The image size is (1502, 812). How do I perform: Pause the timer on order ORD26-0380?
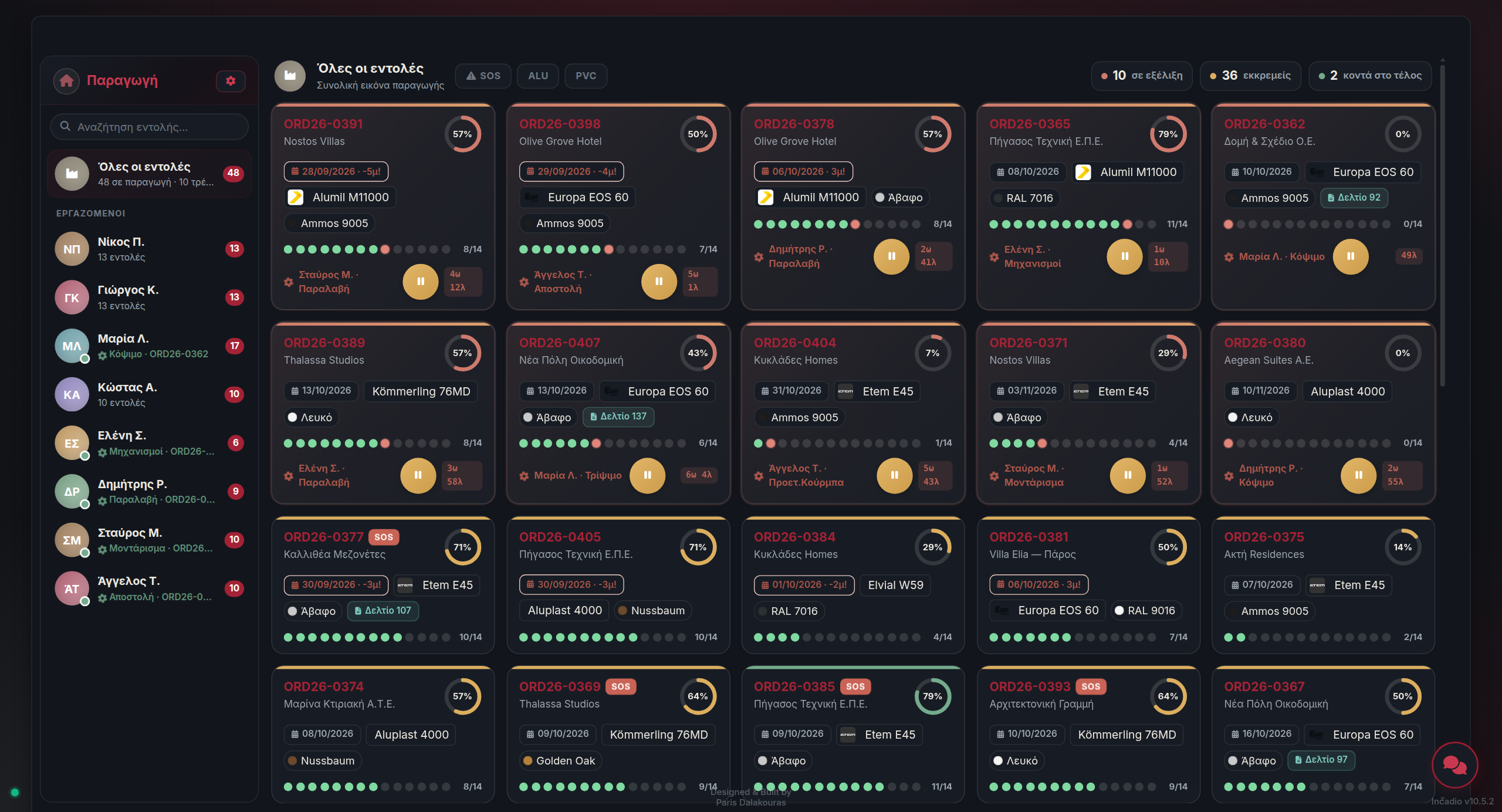click(1359, 475)
